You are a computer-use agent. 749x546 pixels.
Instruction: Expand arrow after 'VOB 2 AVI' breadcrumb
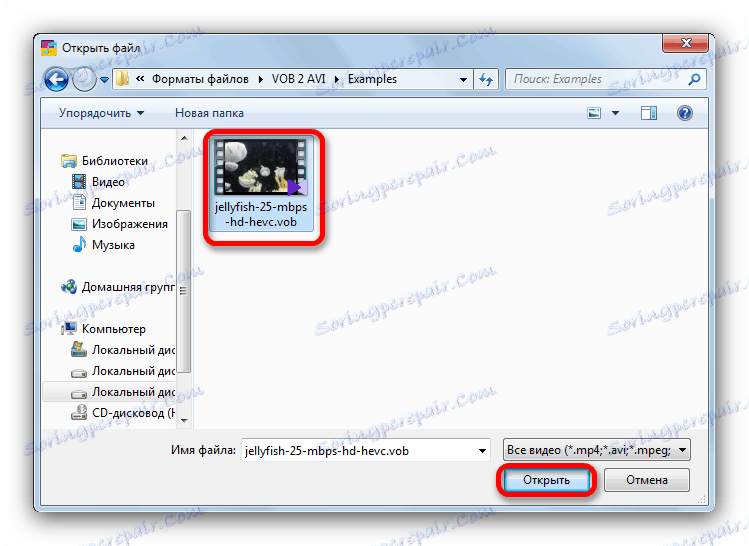[x=336, y=79]
